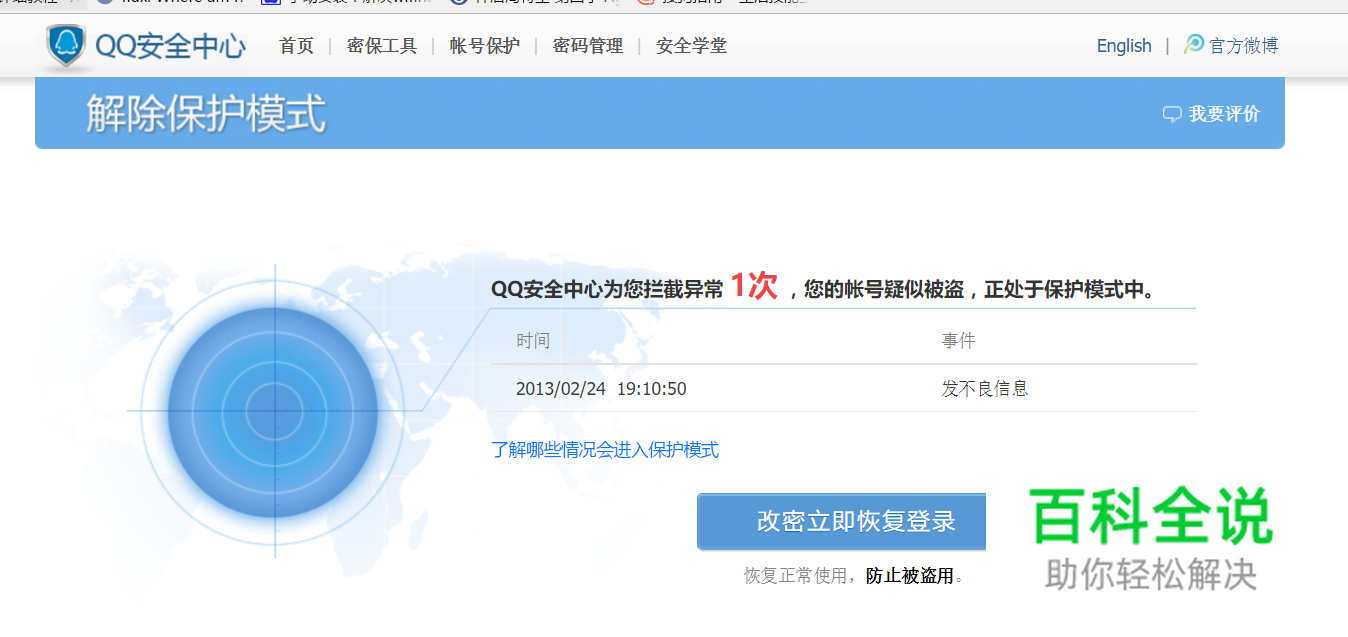Click the 防止被盗用 bold text
Screen dimensions: 1348x637
tap(909, 576)
